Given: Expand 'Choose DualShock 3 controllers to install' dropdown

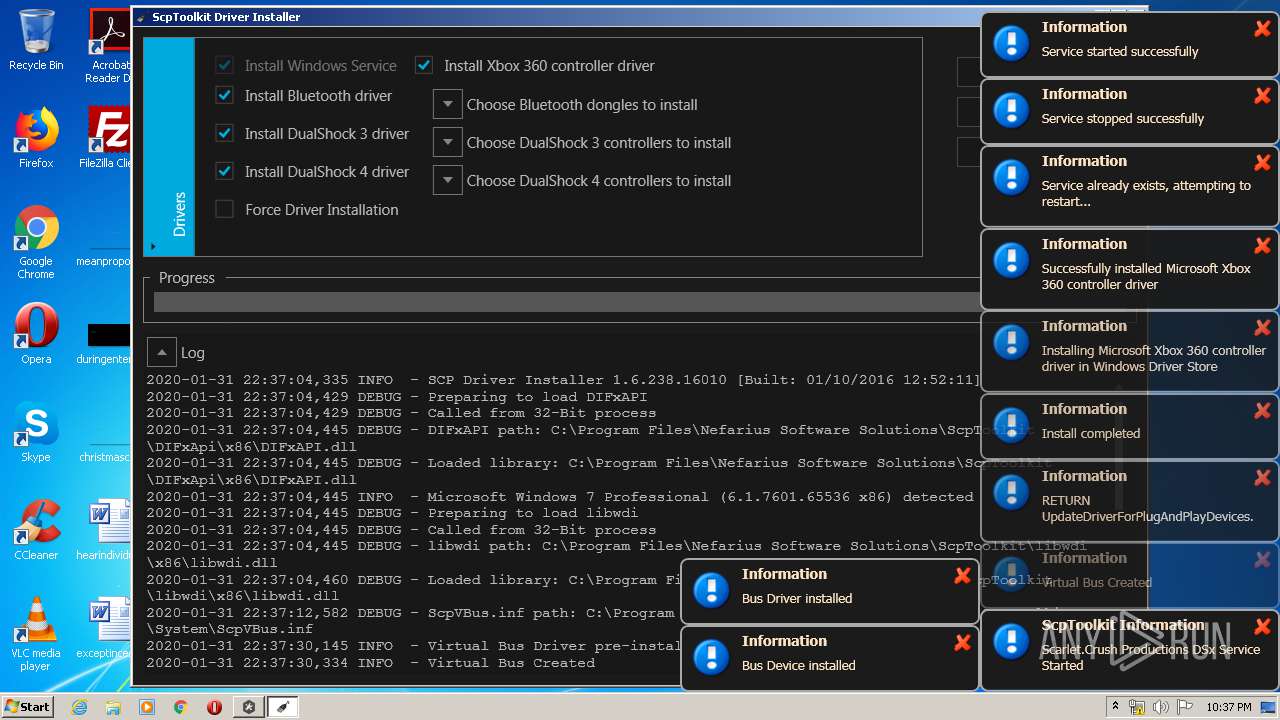Looking at the screenshot, I should click(447, 142).
